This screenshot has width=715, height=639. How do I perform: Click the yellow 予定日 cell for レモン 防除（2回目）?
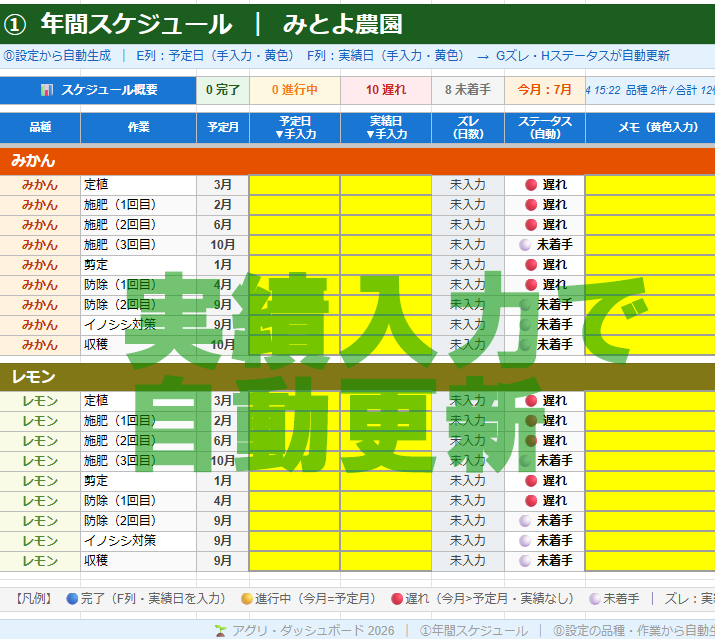coord(295,521)
